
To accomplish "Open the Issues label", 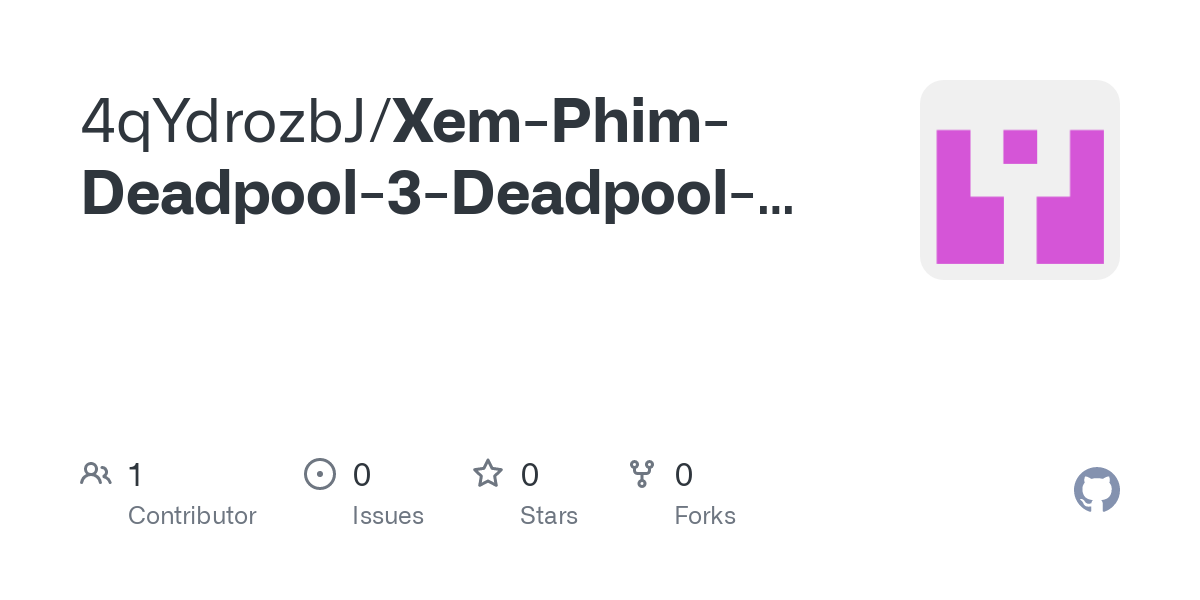I will coord(388,516).
